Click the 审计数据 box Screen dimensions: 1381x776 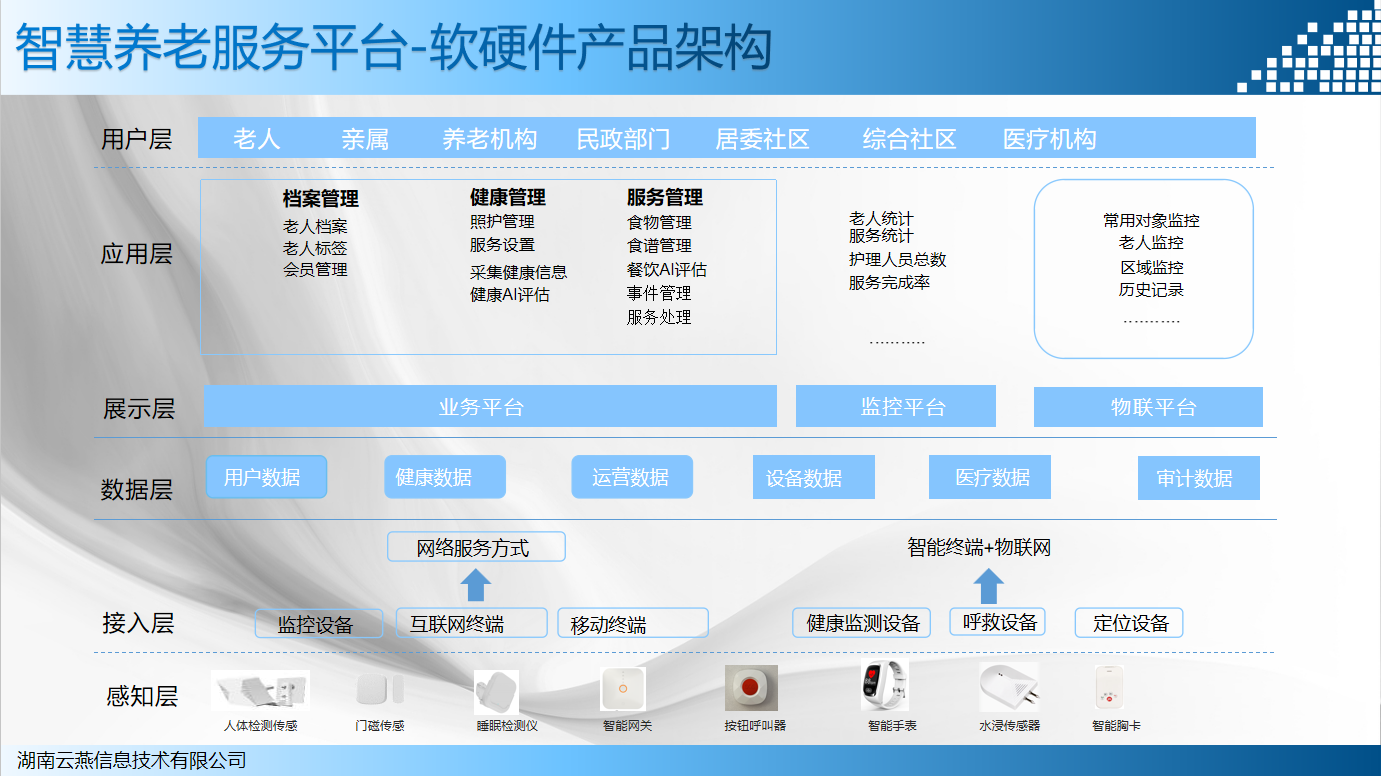[x=1199, y=478]
